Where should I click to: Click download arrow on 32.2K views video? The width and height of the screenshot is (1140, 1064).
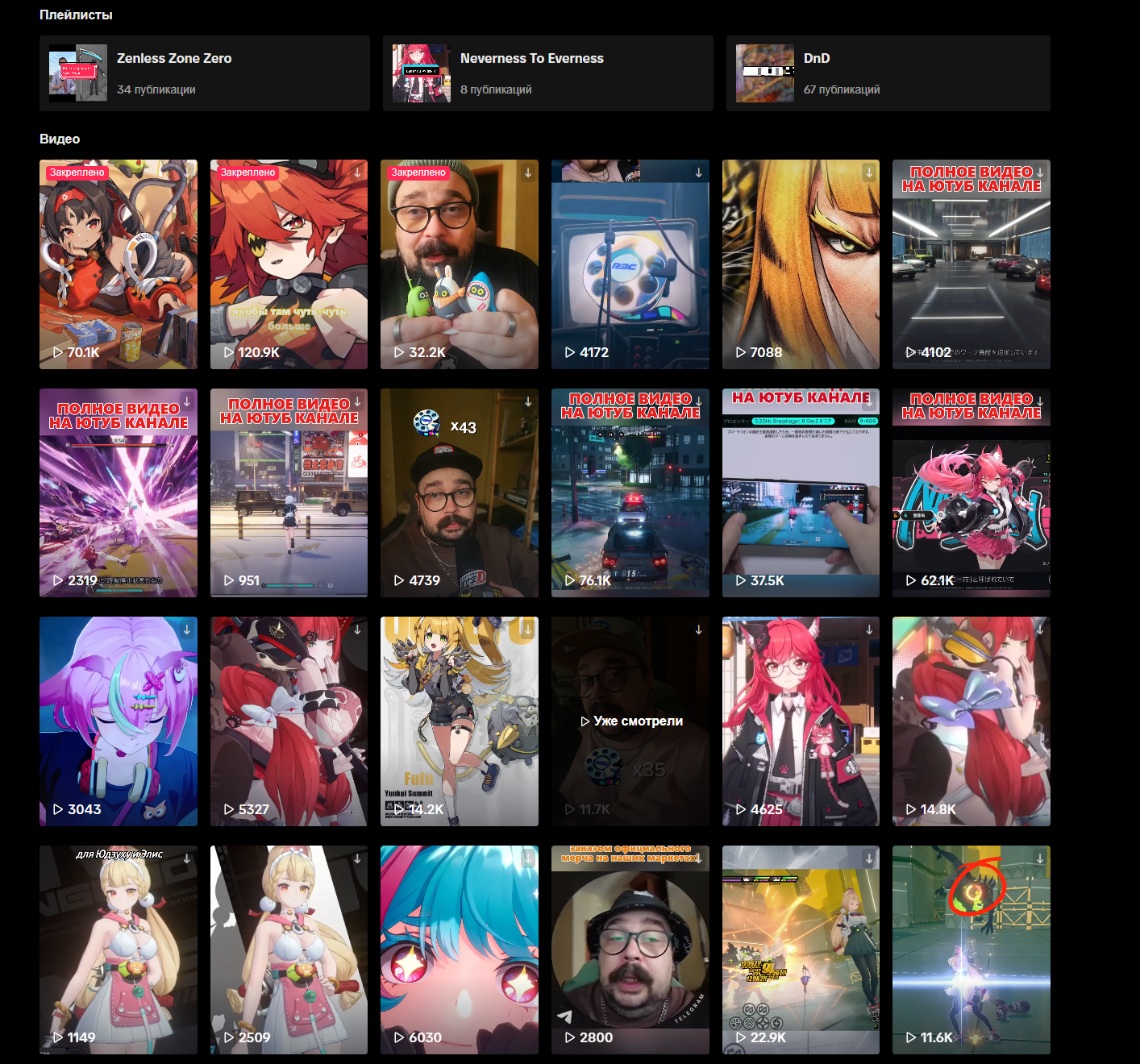[528, 172]
